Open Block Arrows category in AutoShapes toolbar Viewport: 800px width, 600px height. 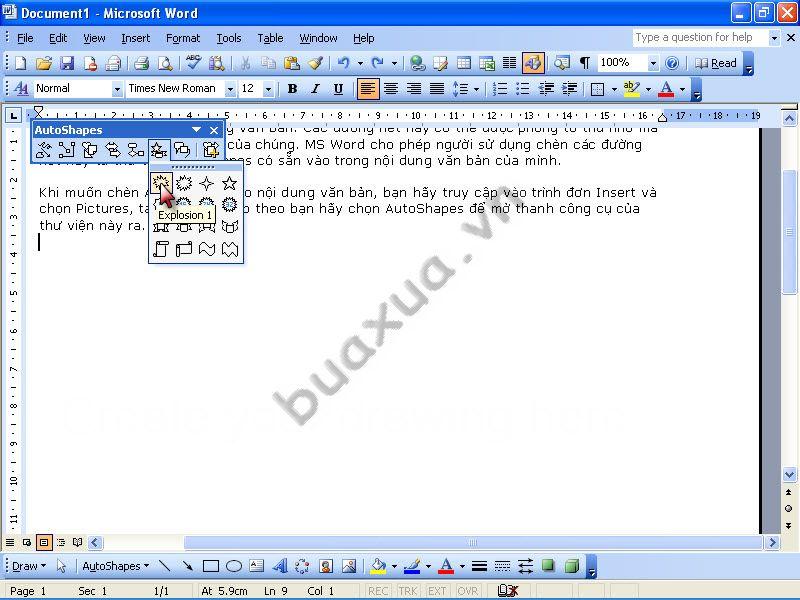(x=113, y=150)
